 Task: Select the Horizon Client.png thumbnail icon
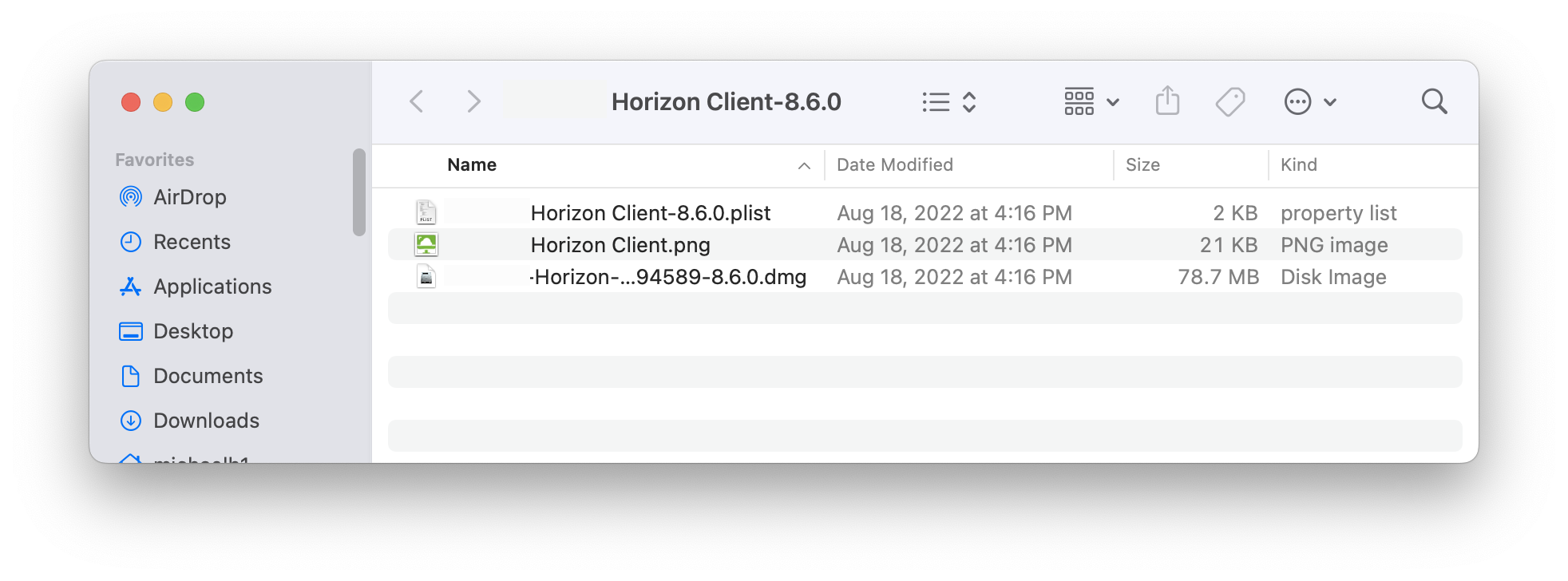tap(426, 244)
